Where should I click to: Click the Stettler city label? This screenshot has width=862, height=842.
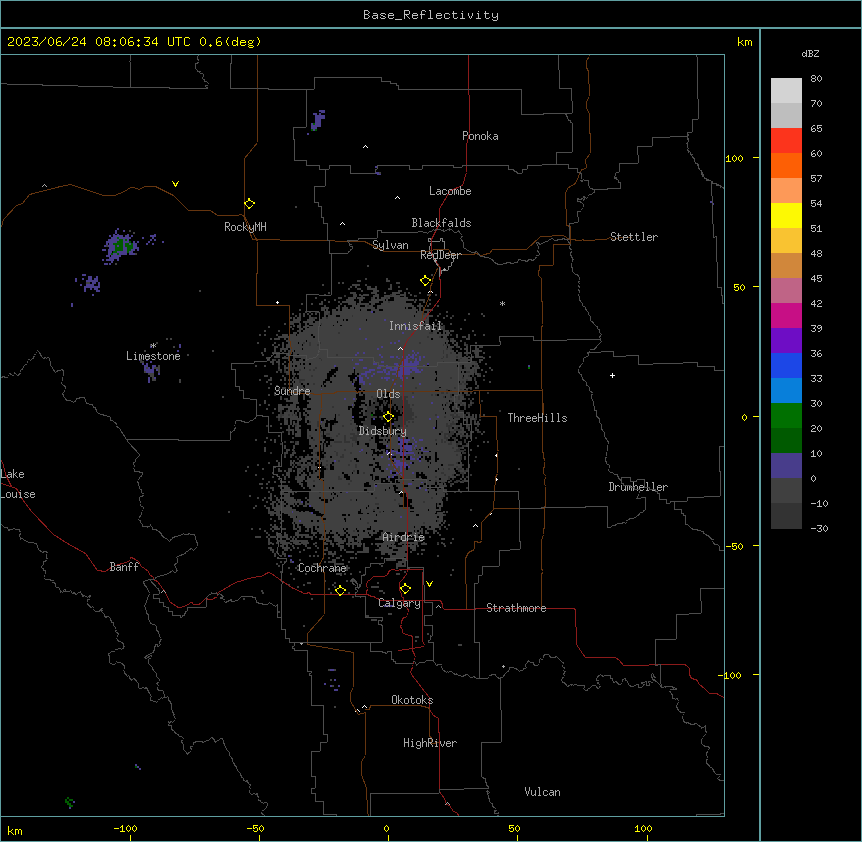634,237
